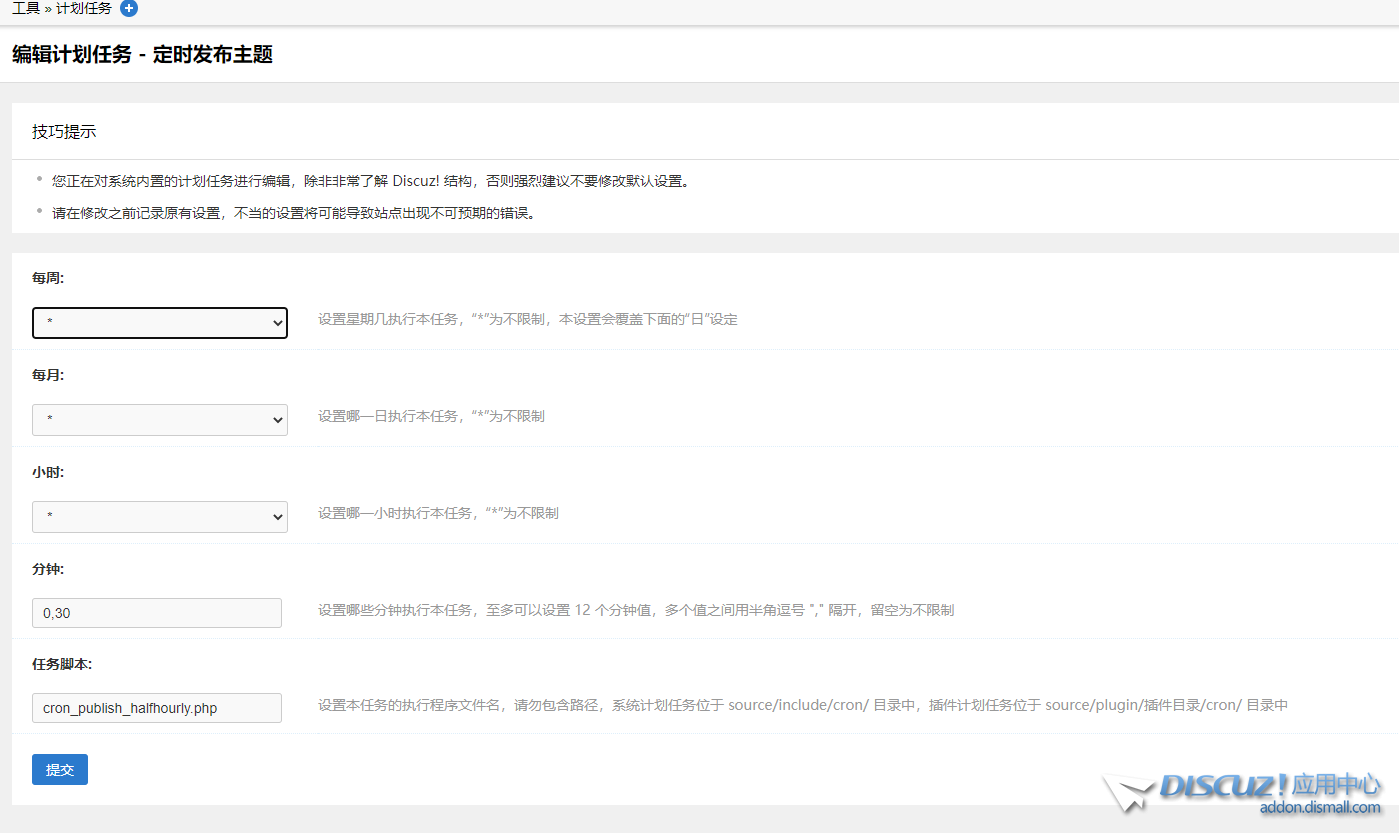
Task: Click the cron_publish_halfhourly.php script field
Action: 157,708
